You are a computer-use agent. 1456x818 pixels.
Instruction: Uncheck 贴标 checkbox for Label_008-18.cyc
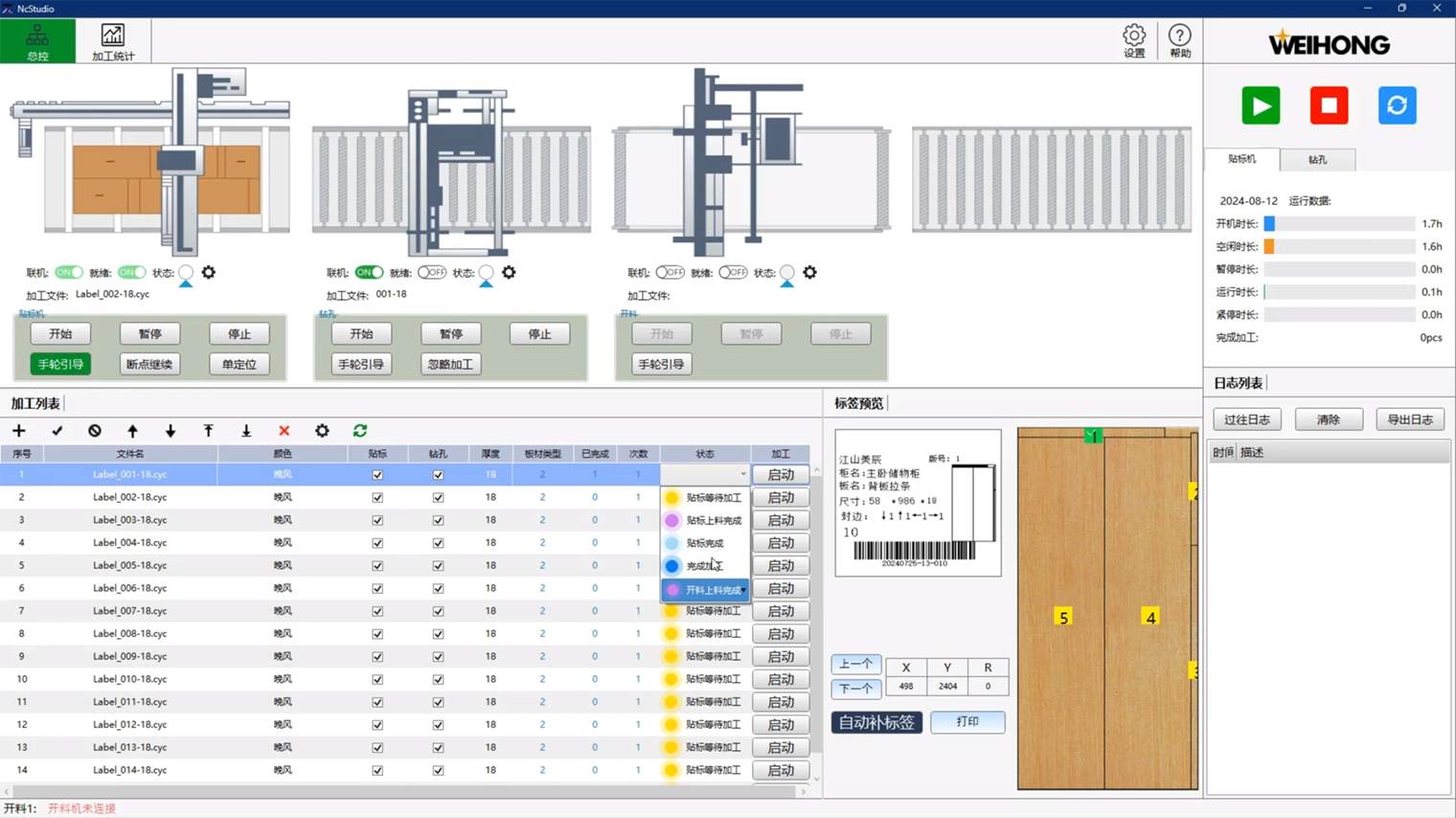tap(377, 634)
